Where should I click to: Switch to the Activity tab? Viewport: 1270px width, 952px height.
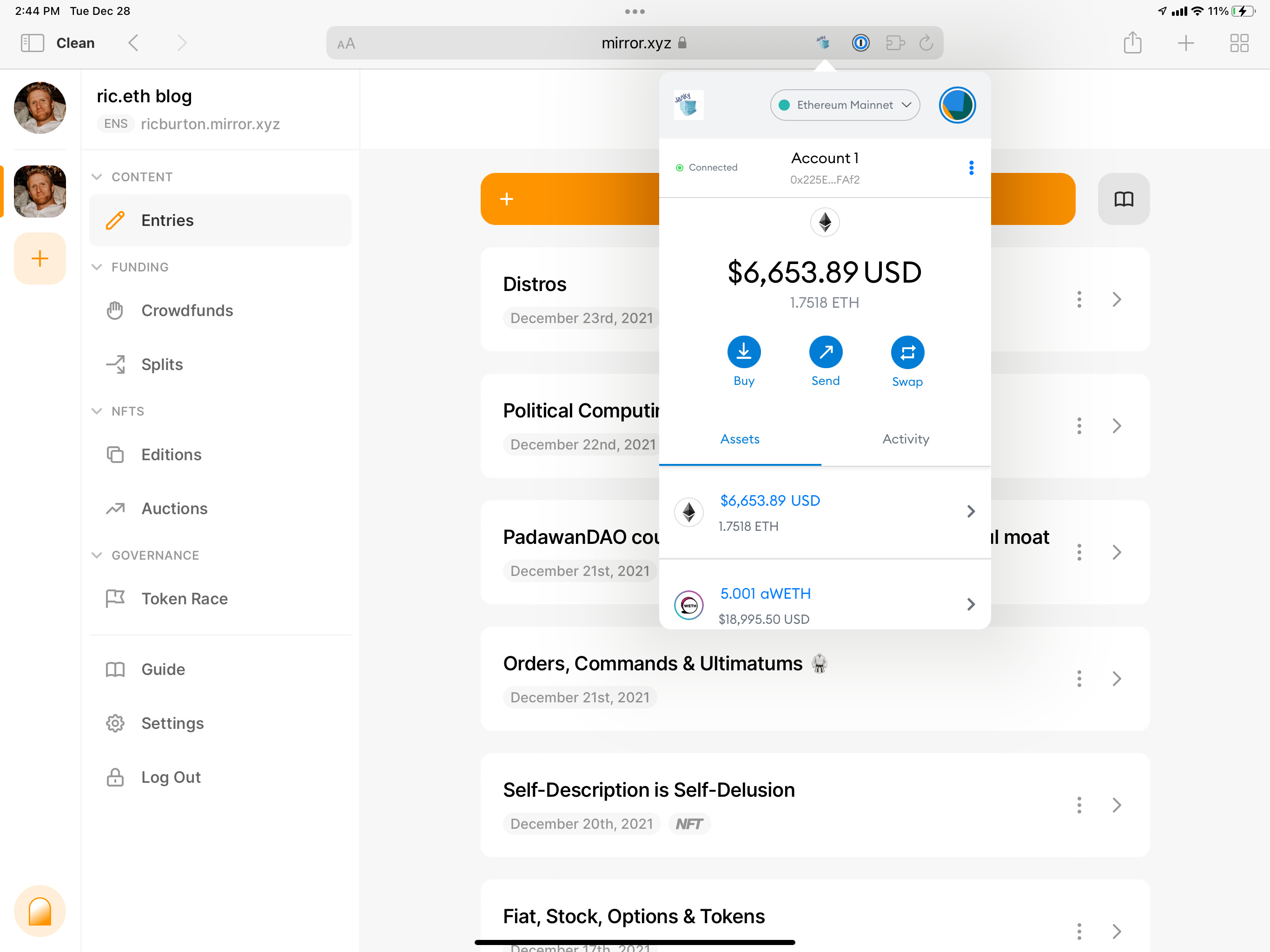click(906, 439)
